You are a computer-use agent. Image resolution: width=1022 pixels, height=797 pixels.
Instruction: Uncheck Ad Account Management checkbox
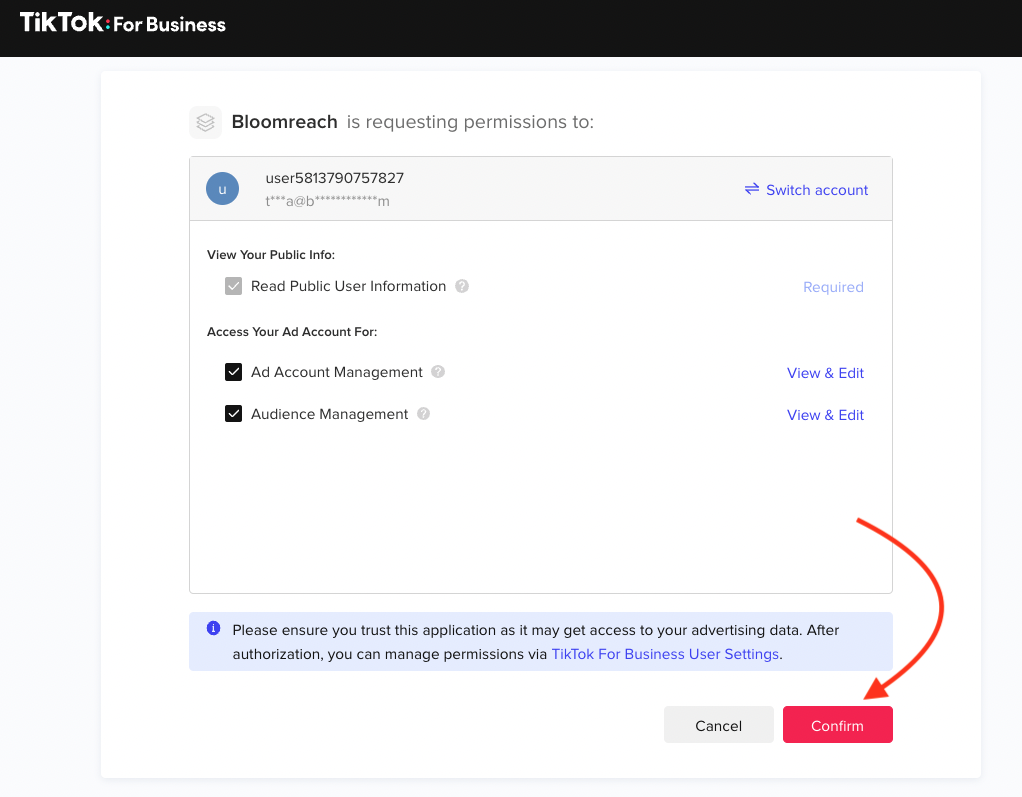coord(233,371)
